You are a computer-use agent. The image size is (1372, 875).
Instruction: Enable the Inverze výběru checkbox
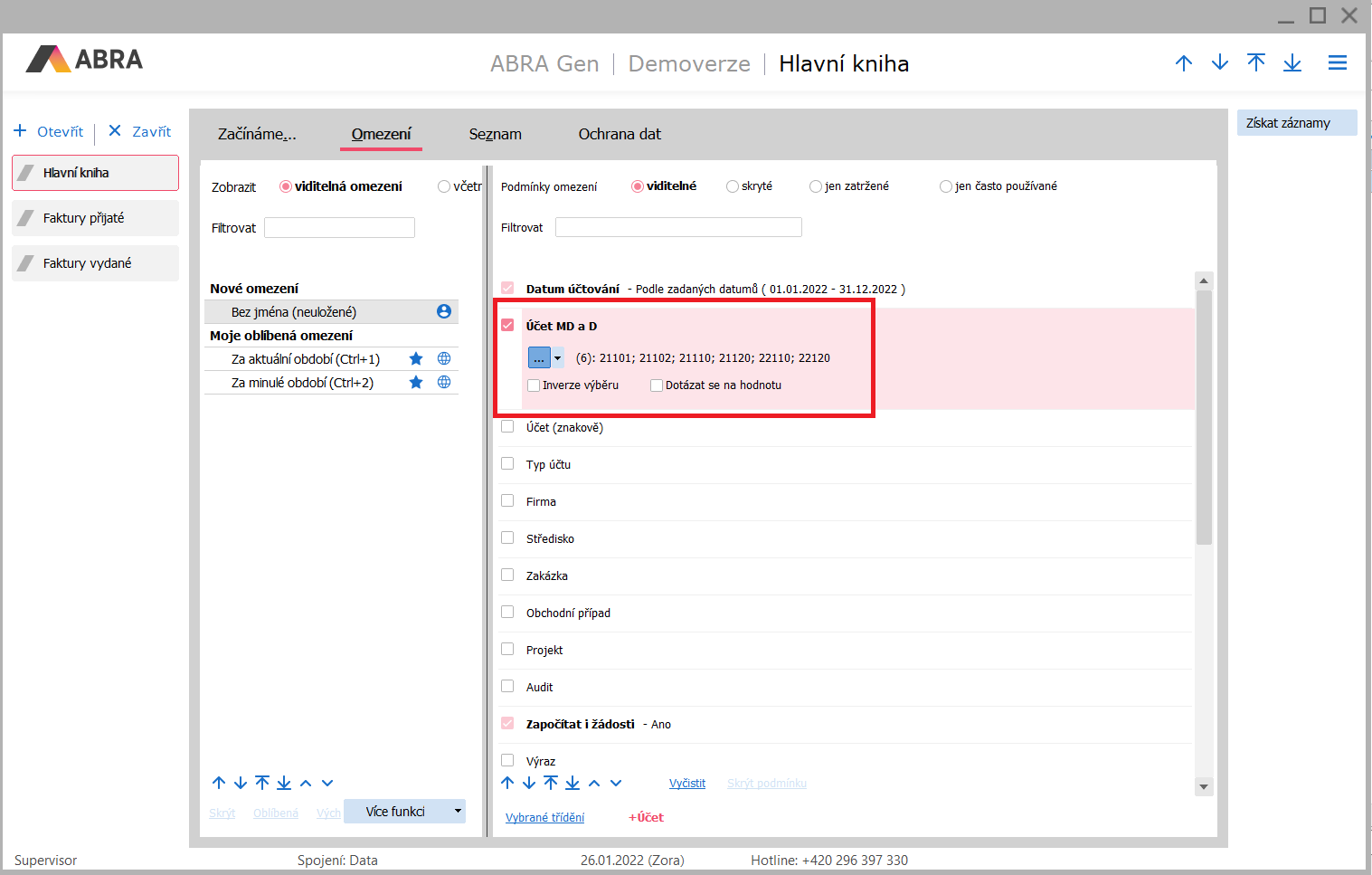pos(534,385)
